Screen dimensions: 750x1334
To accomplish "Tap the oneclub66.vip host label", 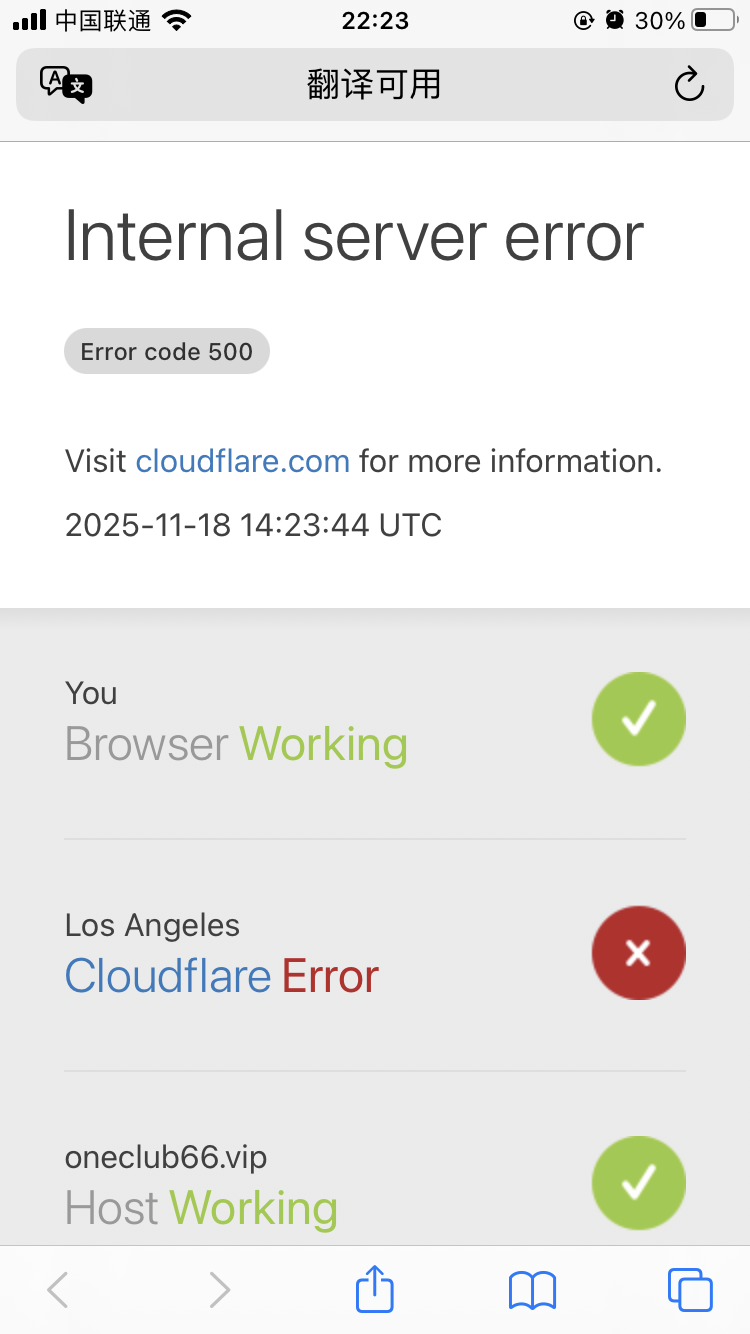I will (x=166, y=1157).
